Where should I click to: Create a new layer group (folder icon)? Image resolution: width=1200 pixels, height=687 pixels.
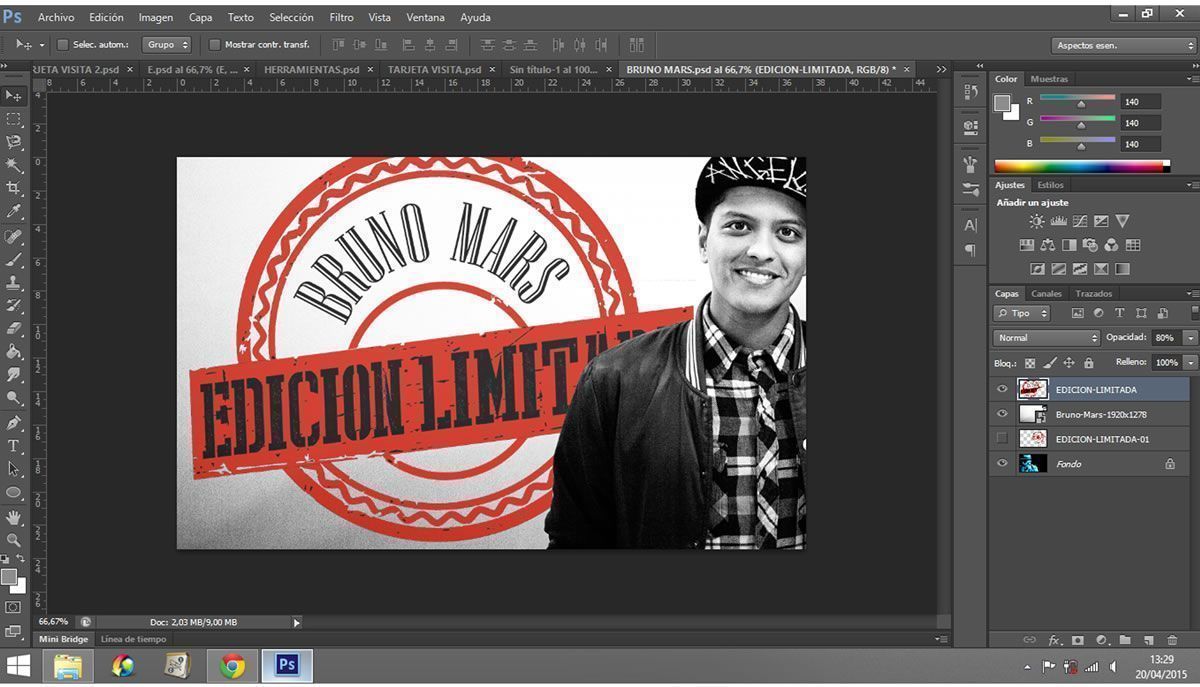coord(1125,640)
